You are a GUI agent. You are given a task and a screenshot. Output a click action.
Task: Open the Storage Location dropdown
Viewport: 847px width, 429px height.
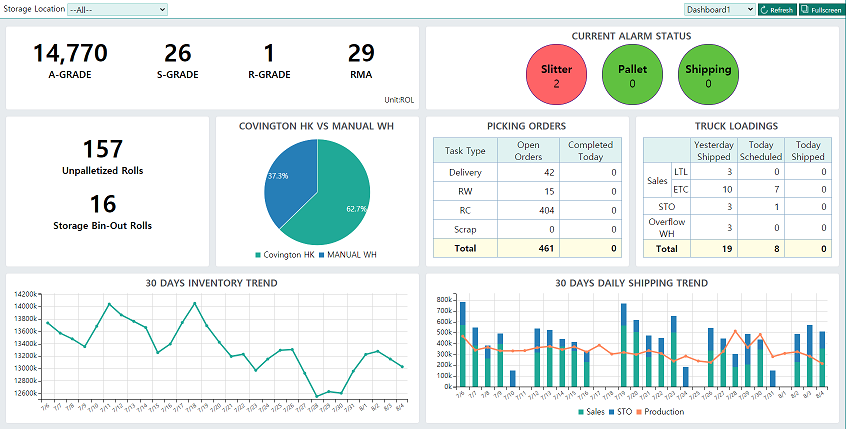pos(117,9)
